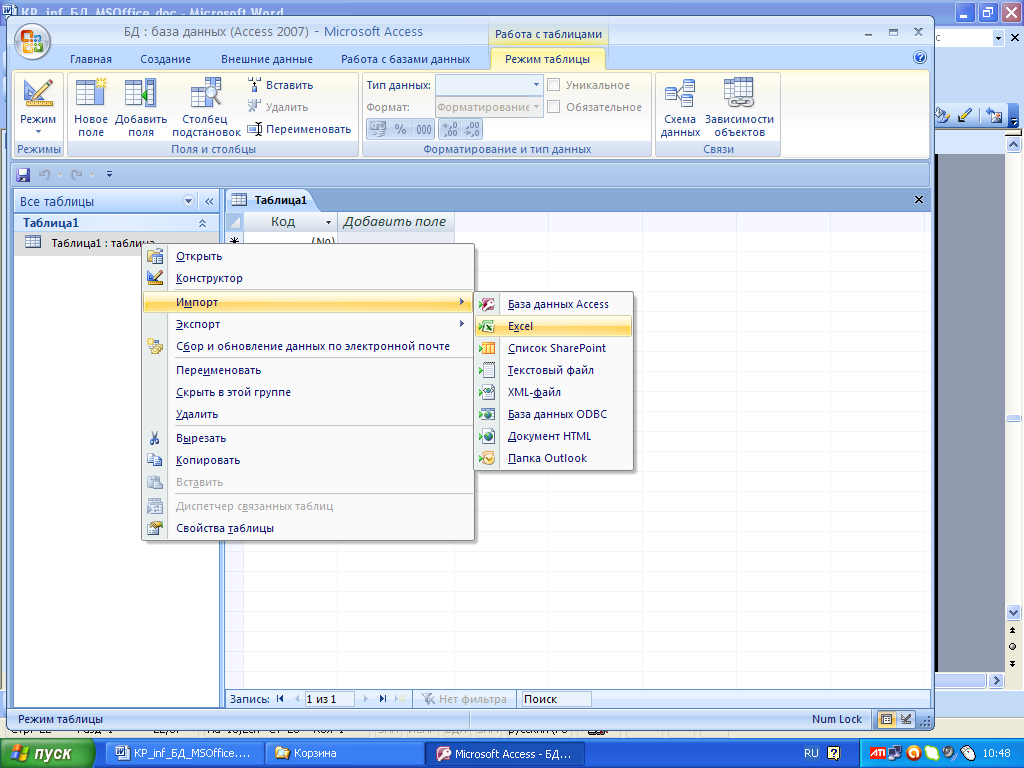Select Список SharePoint in the import submenu

click(x=554, y=348)
